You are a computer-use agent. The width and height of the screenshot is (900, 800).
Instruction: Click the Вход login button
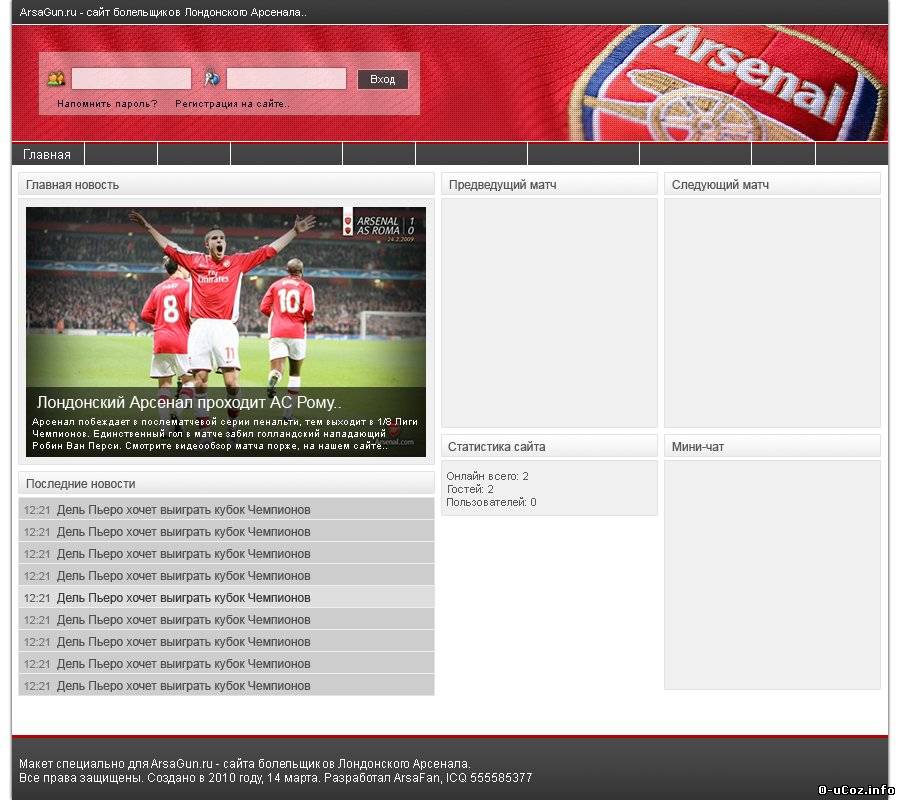383,79
